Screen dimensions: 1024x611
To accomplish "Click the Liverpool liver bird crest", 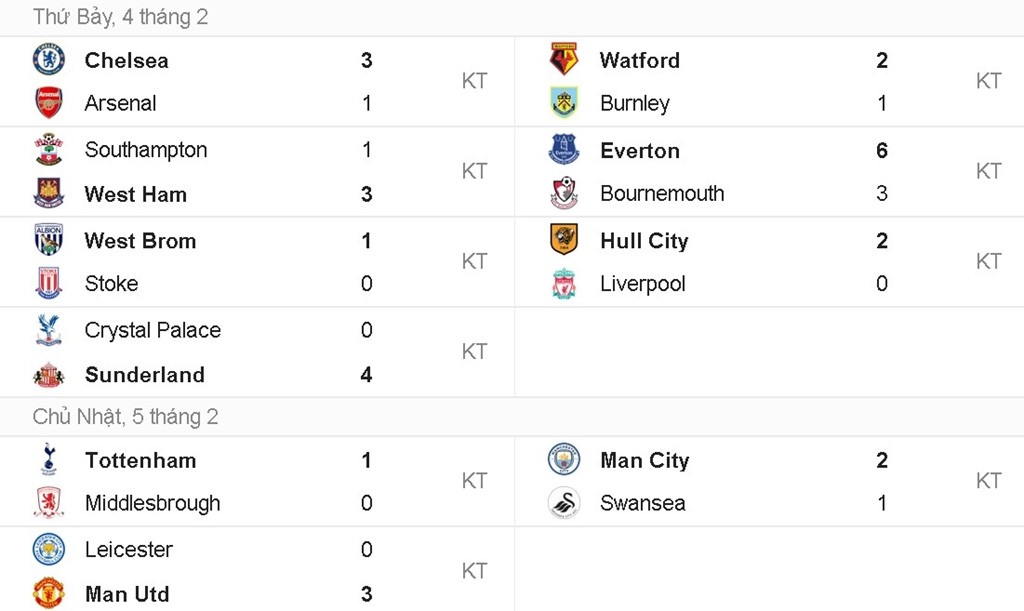I will [563, 283].
